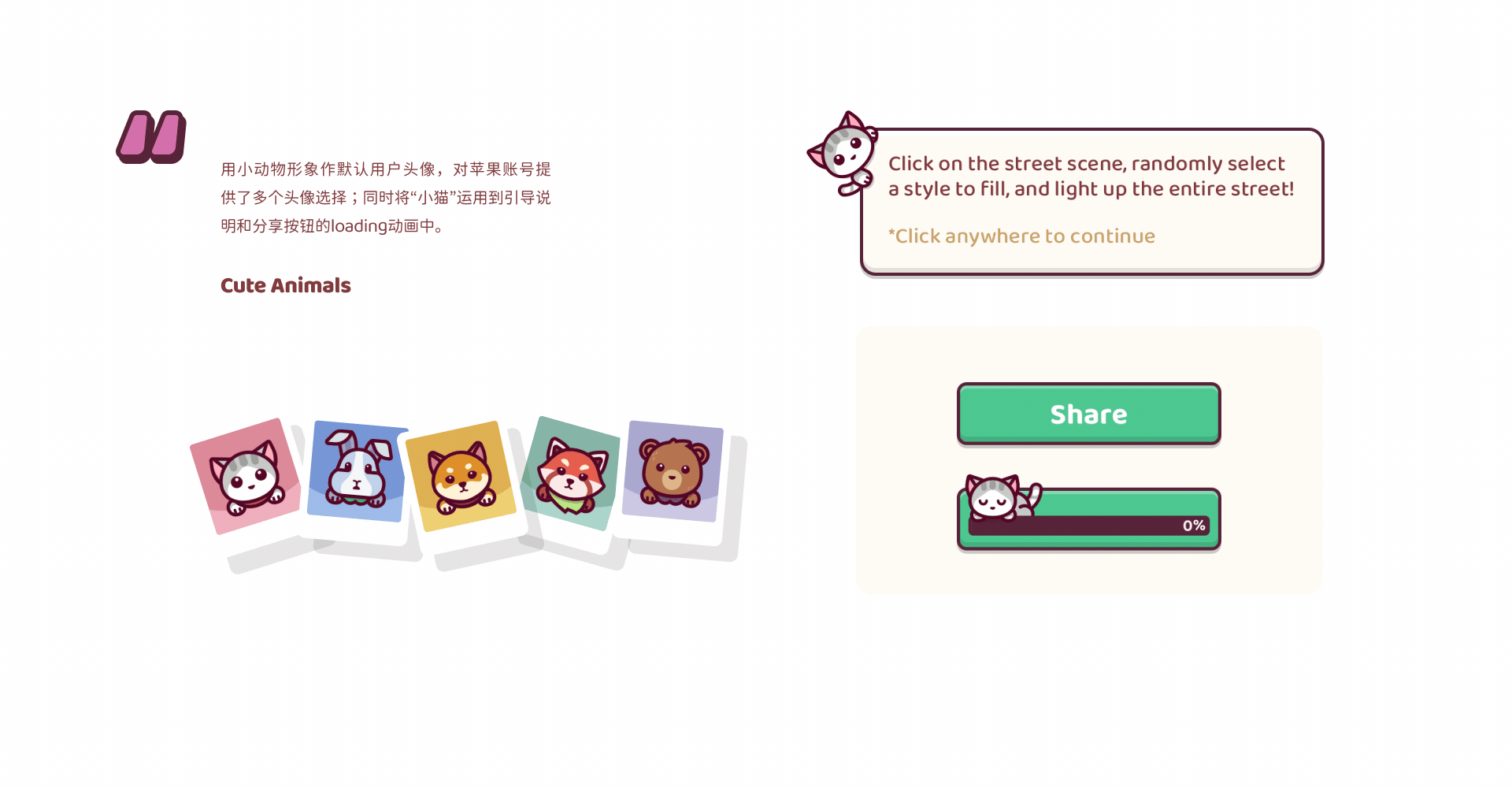The height and width of the screenshot is (788, 1512).
Task: Click the loading progress bar track
Action: 1088,526
